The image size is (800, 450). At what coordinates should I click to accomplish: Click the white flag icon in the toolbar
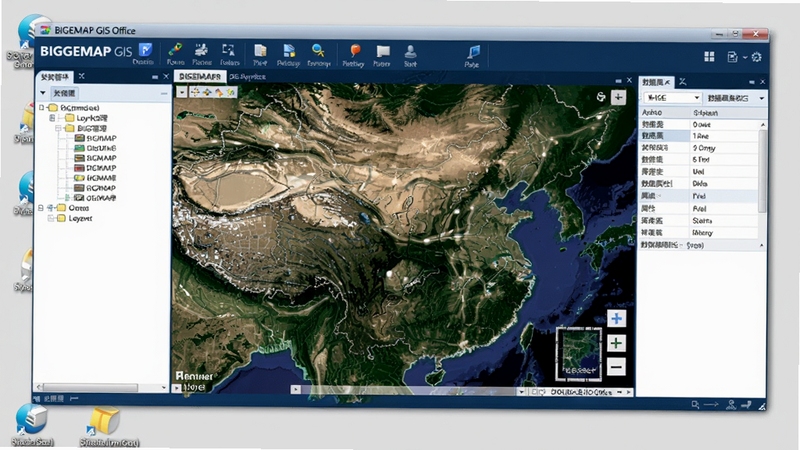coord(383,51)
